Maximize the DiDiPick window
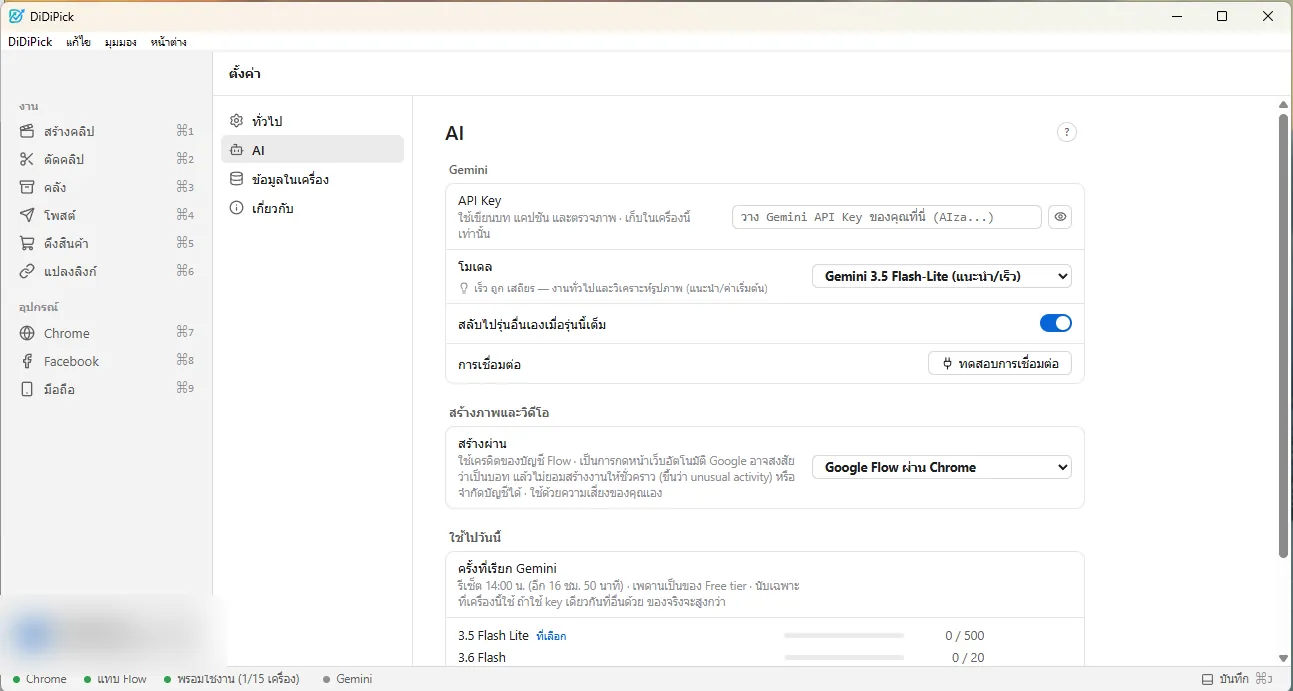 (x=1222, y=16)
